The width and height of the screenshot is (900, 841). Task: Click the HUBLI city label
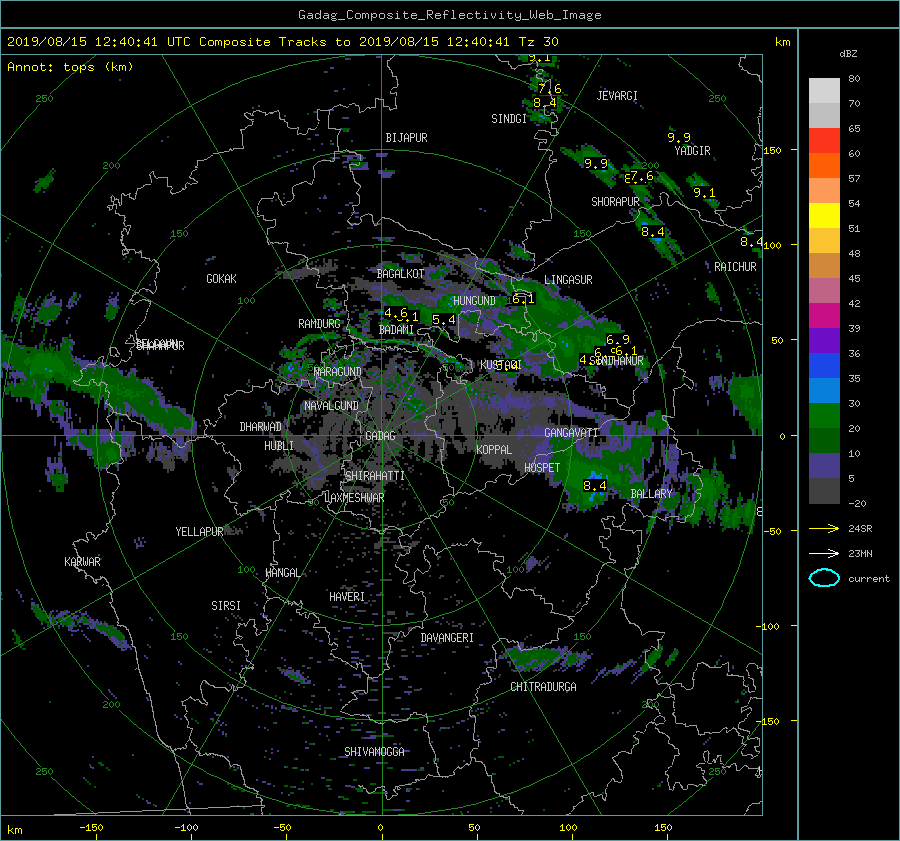click(278, 446)
